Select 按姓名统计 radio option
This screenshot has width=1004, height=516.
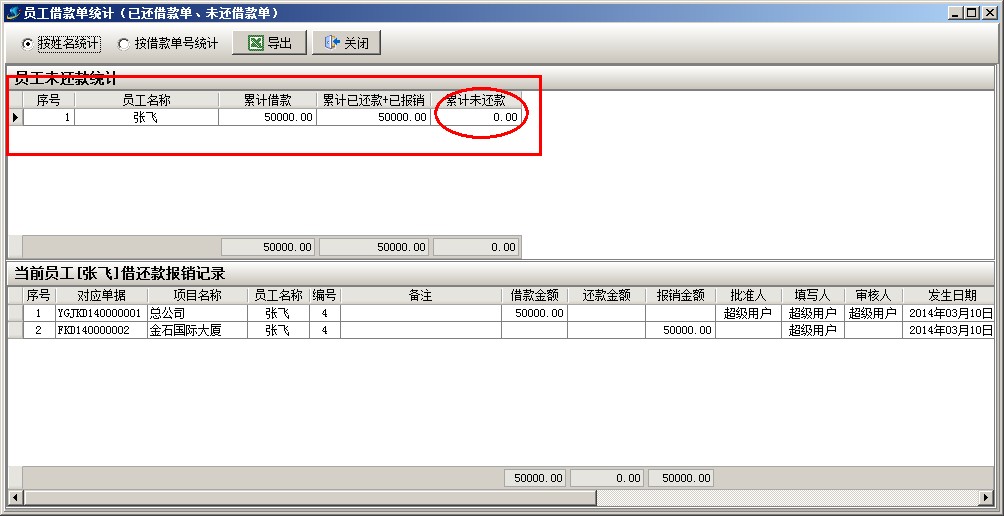[27, 44]
